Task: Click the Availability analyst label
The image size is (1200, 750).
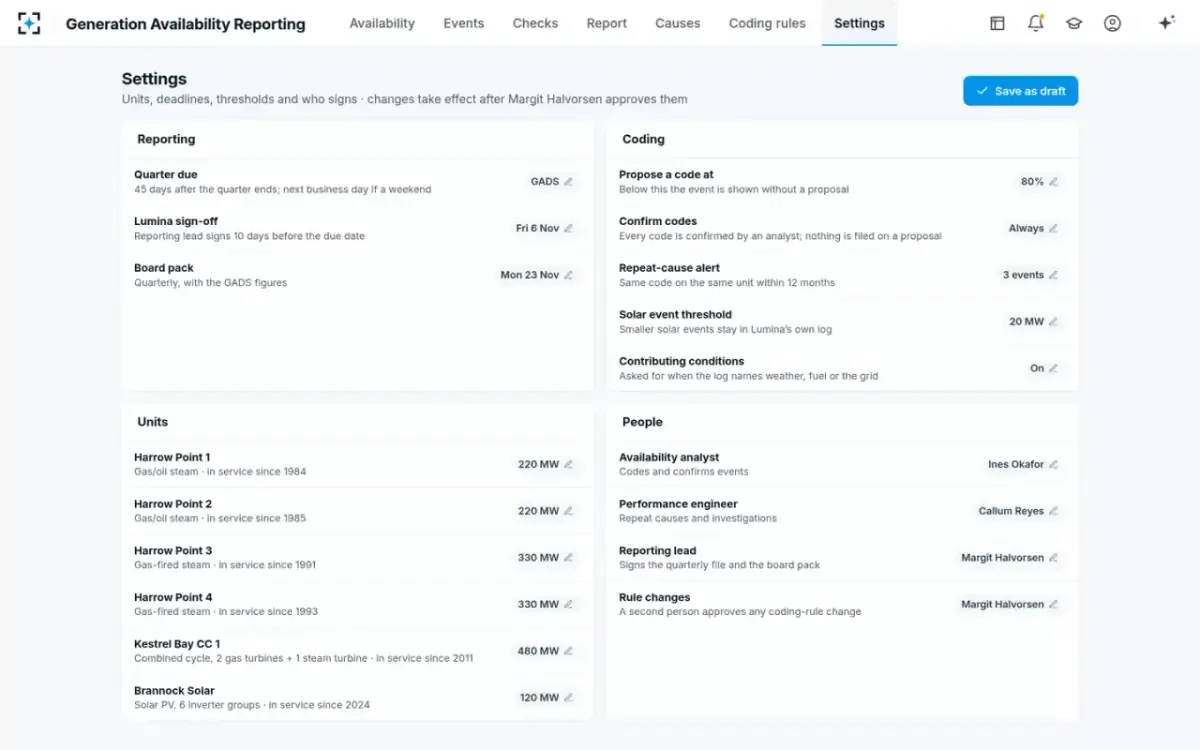Action: [x=669, y=457]
